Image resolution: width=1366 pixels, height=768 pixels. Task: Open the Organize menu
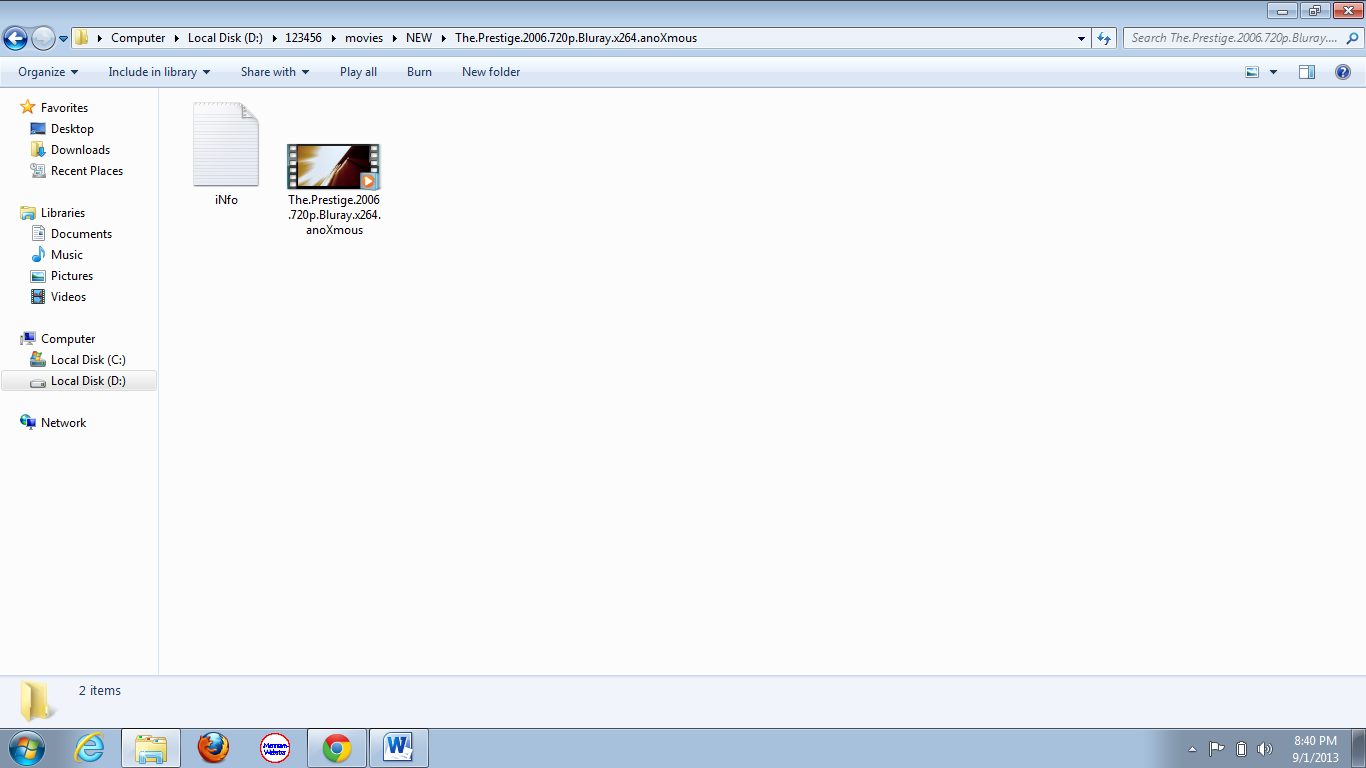click(48, 72)
